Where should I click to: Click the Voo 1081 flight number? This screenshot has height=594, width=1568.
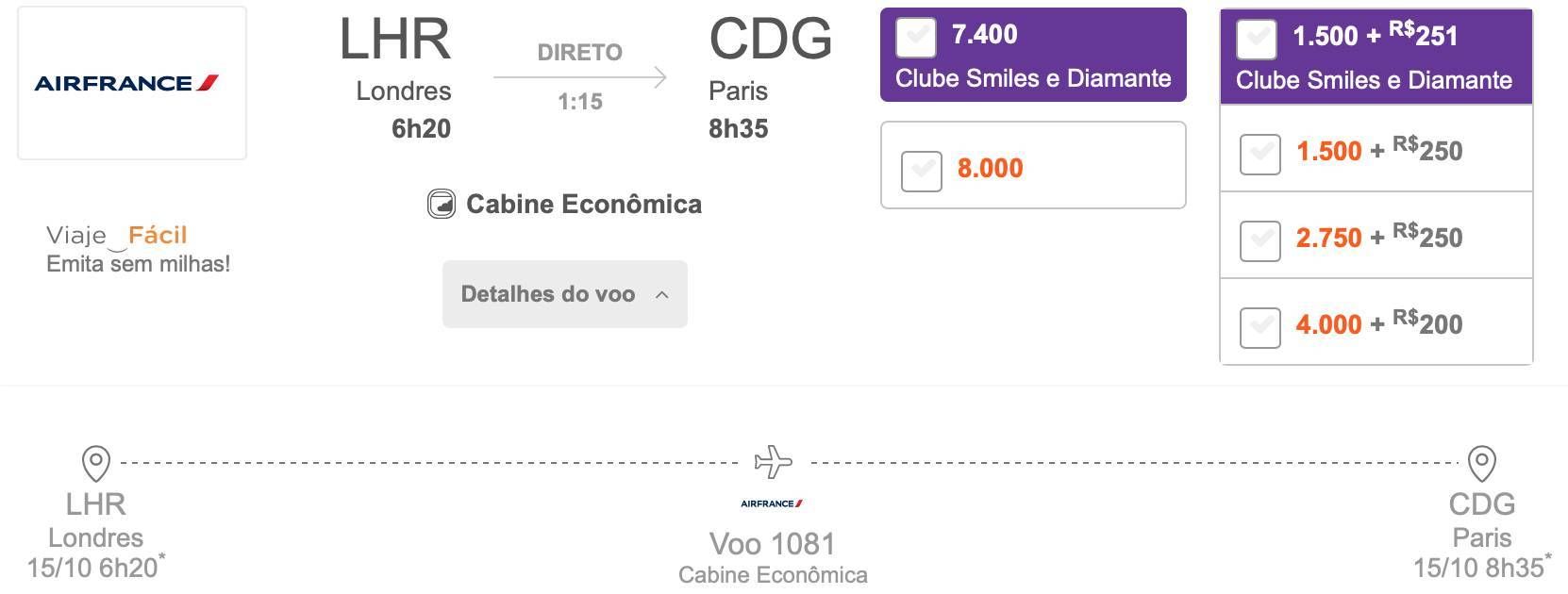click(773, 544)
